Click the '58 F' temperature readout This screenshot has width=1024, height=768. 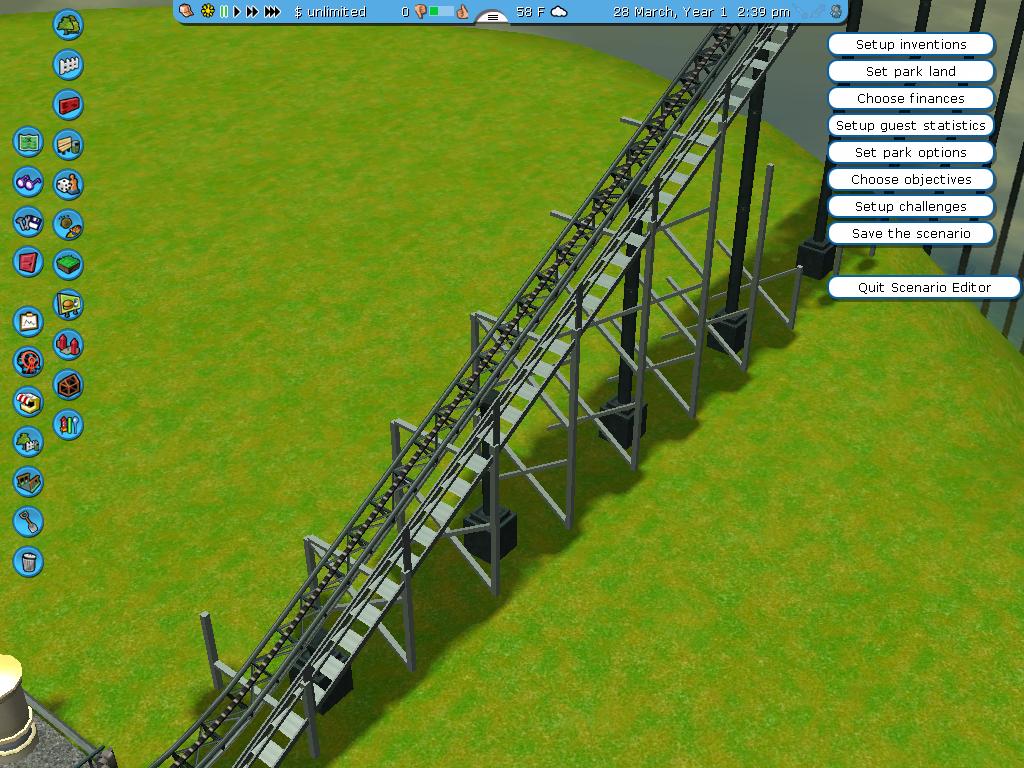pos(530,12)
